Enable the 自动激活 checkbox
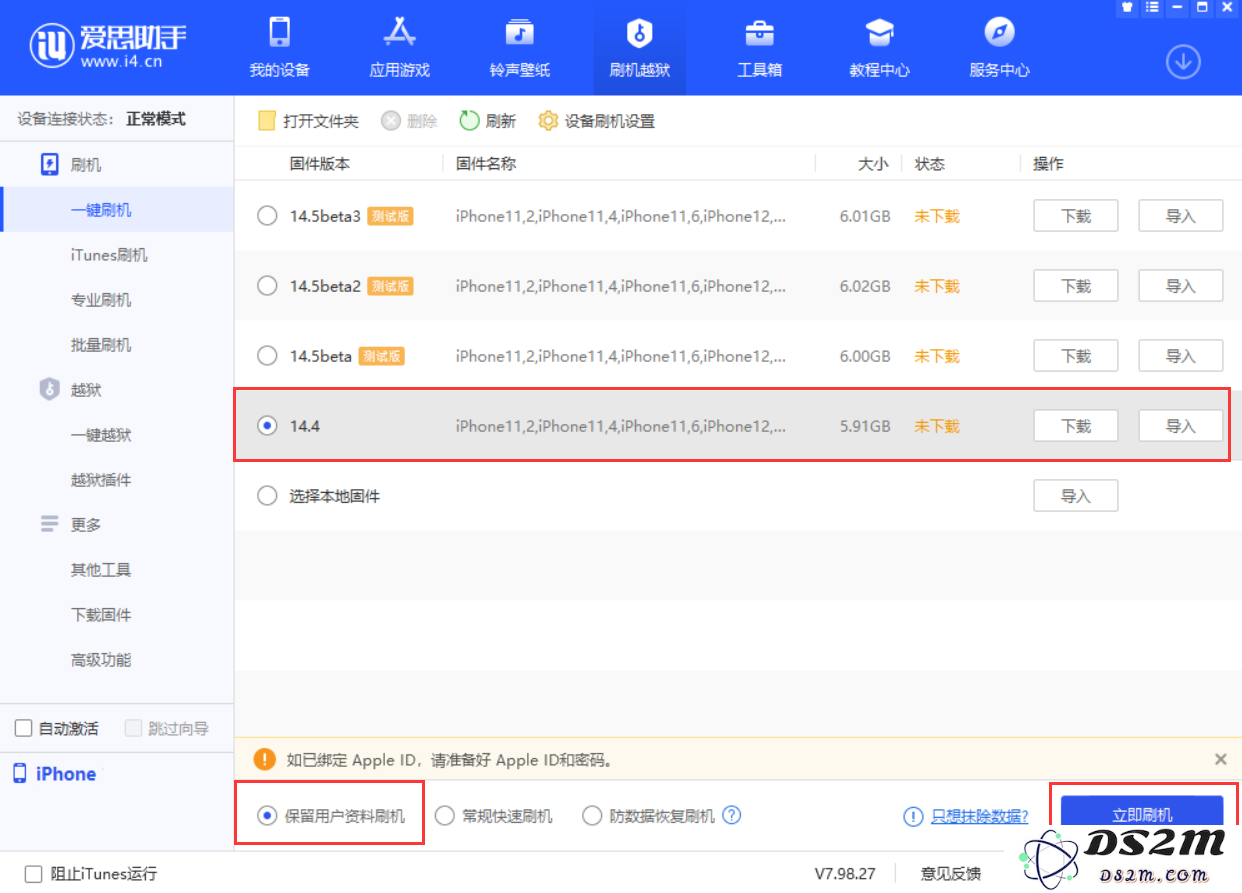 pyautogui.click(x=24, y=728)
